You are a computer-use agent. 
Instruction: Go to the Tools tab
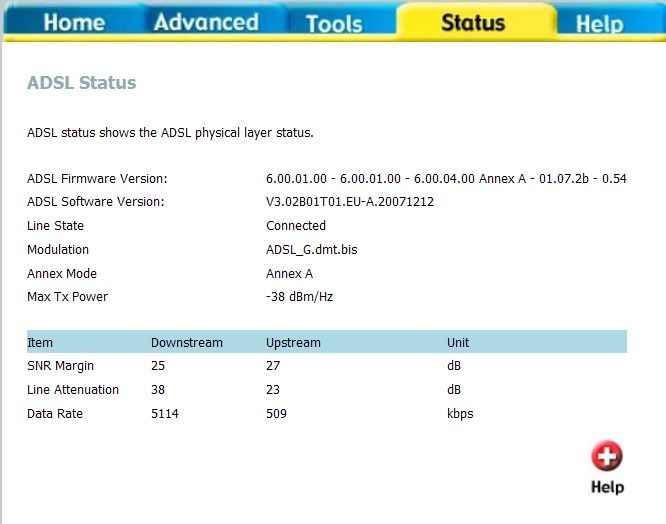[334, 23]
